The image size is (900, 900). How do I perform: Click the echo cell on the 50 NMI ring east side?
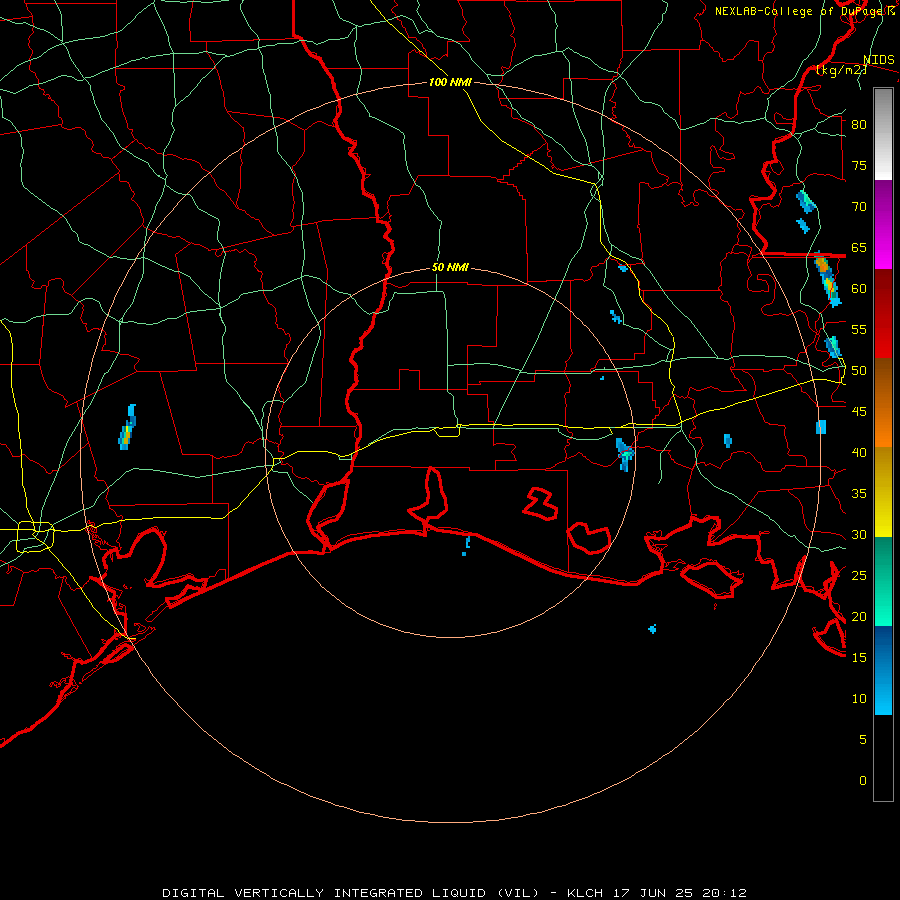624,454
